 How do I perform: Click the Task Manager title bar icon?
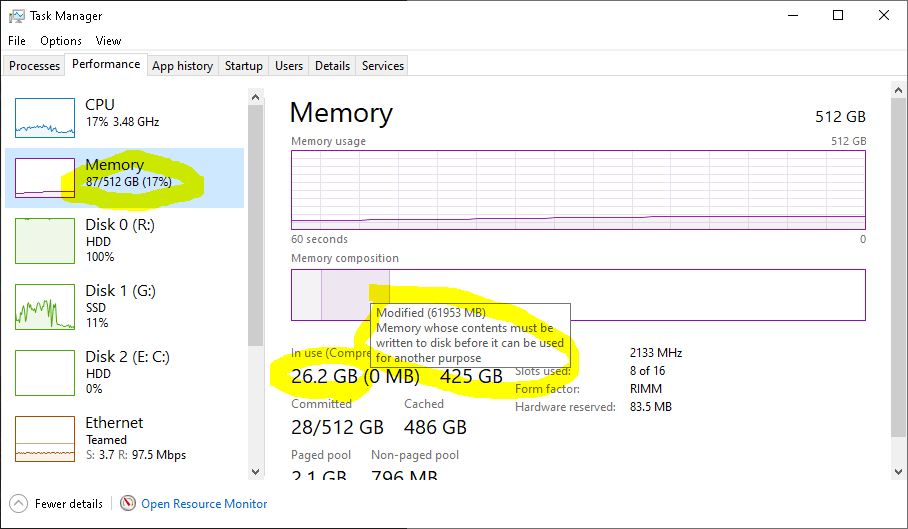(x=17, y=16)
